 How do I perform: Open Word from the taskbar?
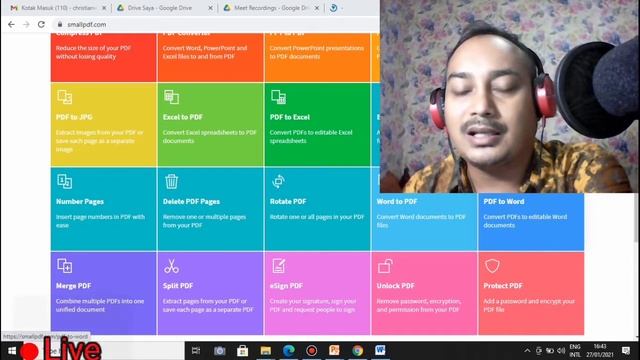pos(380,351)
